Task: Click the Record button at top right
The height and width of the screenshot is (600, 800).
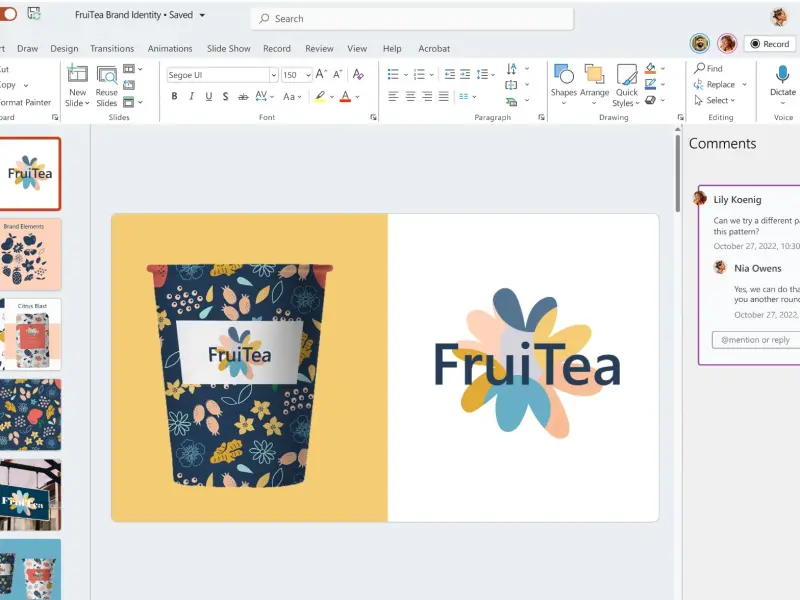Action: 770,44
